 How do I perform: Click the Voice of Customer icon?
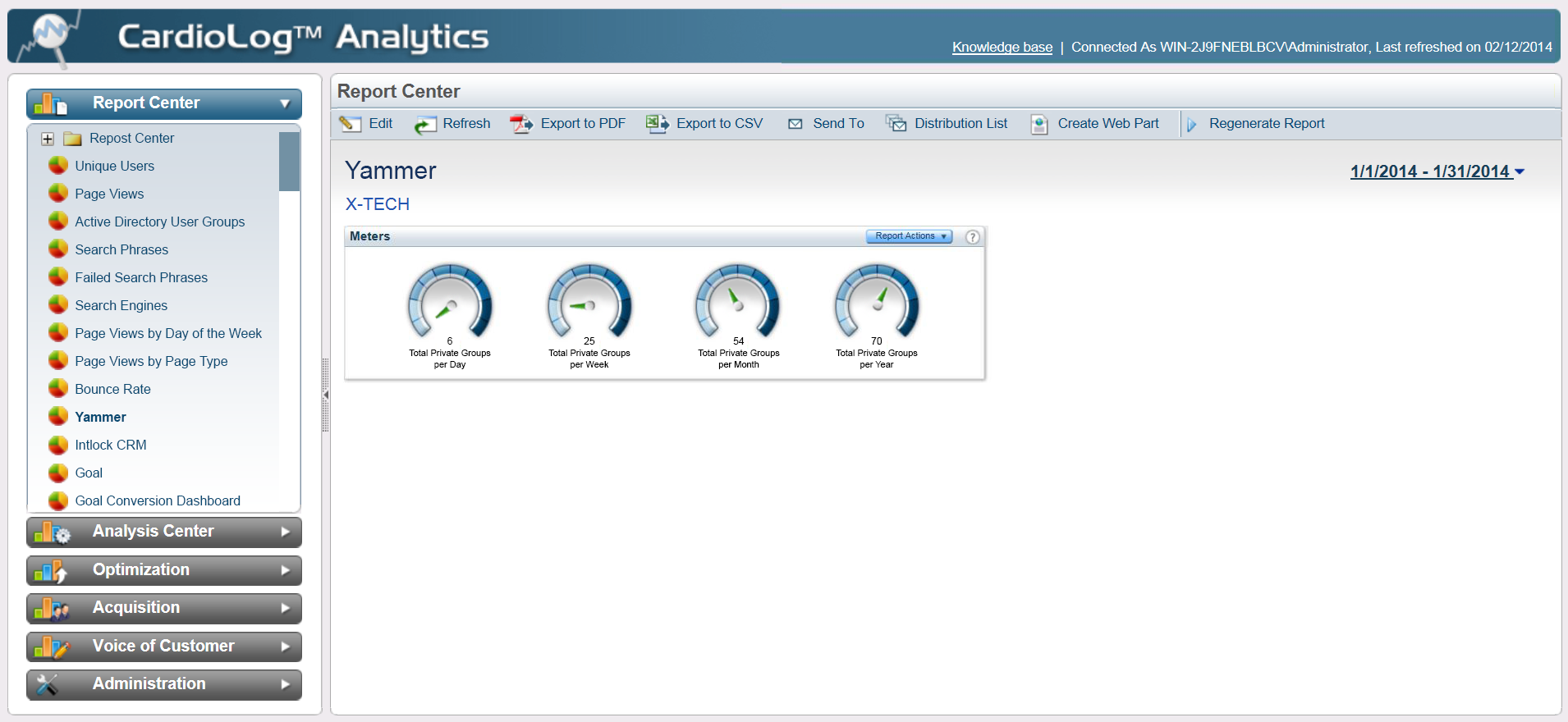52,647
